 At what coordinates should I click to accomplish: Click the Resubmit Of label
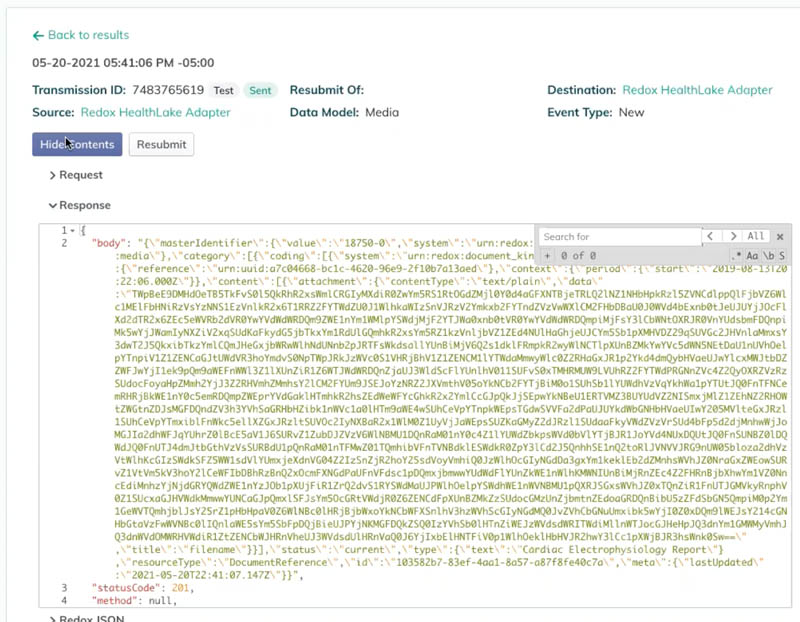[327, 90]
